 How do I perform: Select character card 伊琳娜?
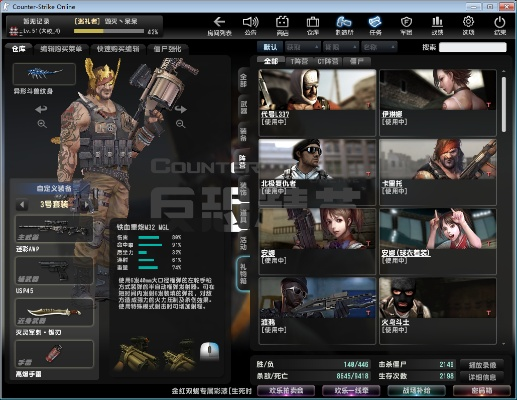click(x=438, y=103)
